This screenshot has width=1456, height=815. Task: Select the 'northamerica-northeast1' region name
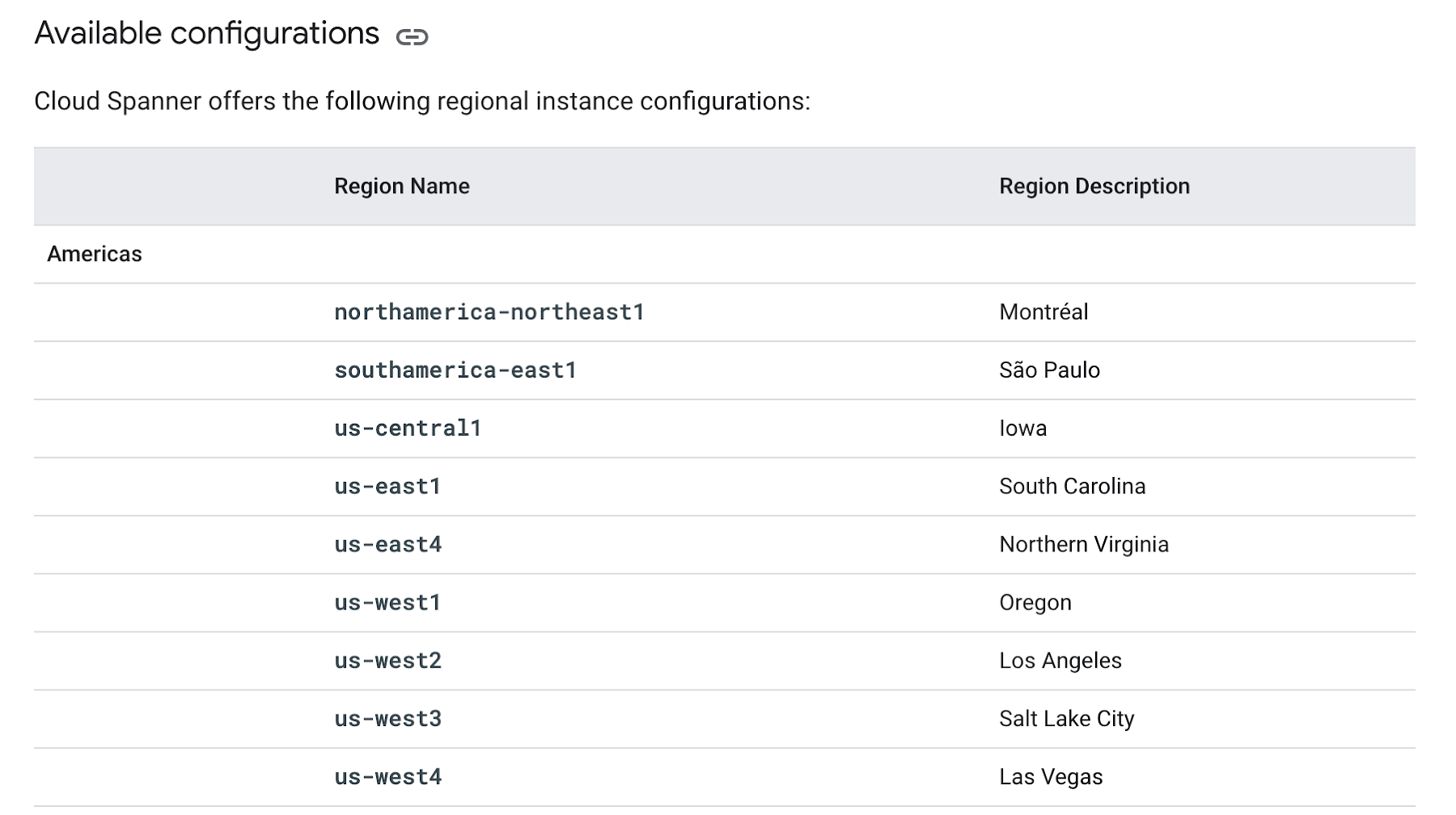pos(489,312)
